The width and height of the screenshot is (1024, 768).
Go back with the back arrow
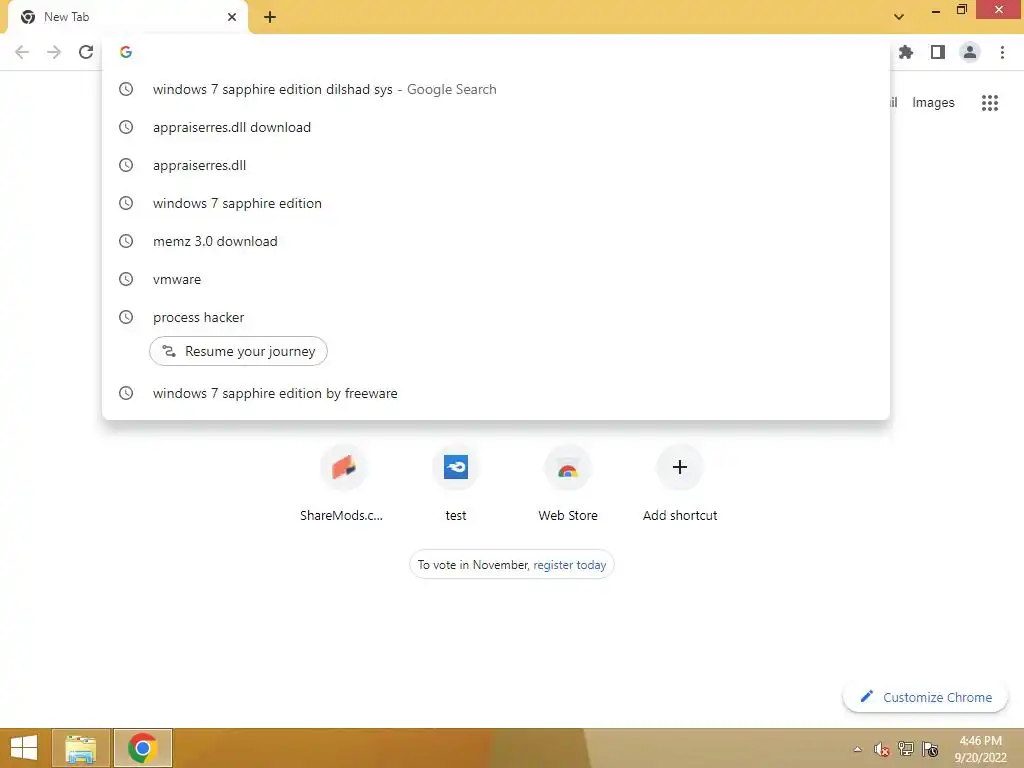pos(22,52)
